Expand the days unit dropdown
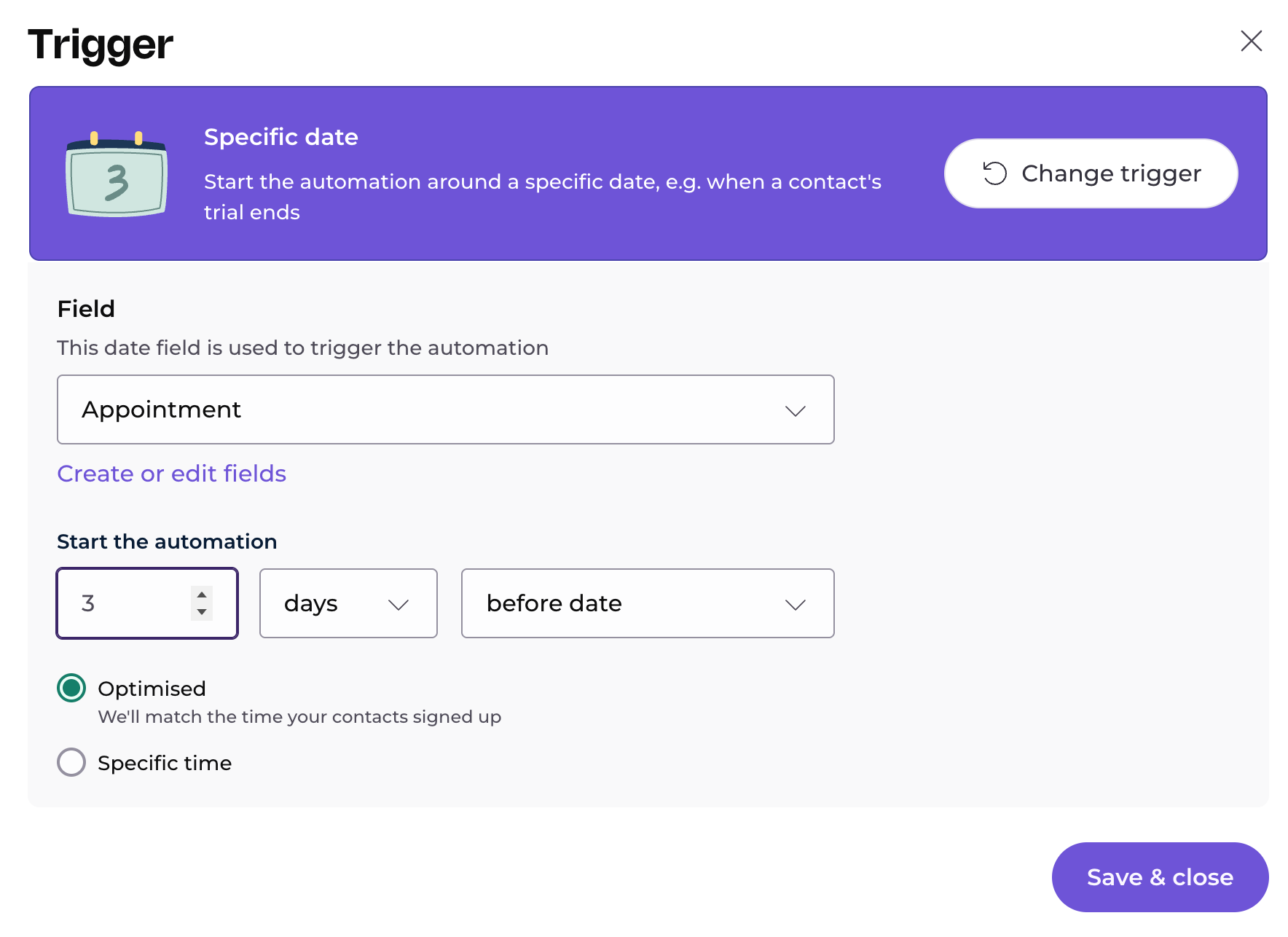Viewport: 1288px width, 937px height. (347, 603)
